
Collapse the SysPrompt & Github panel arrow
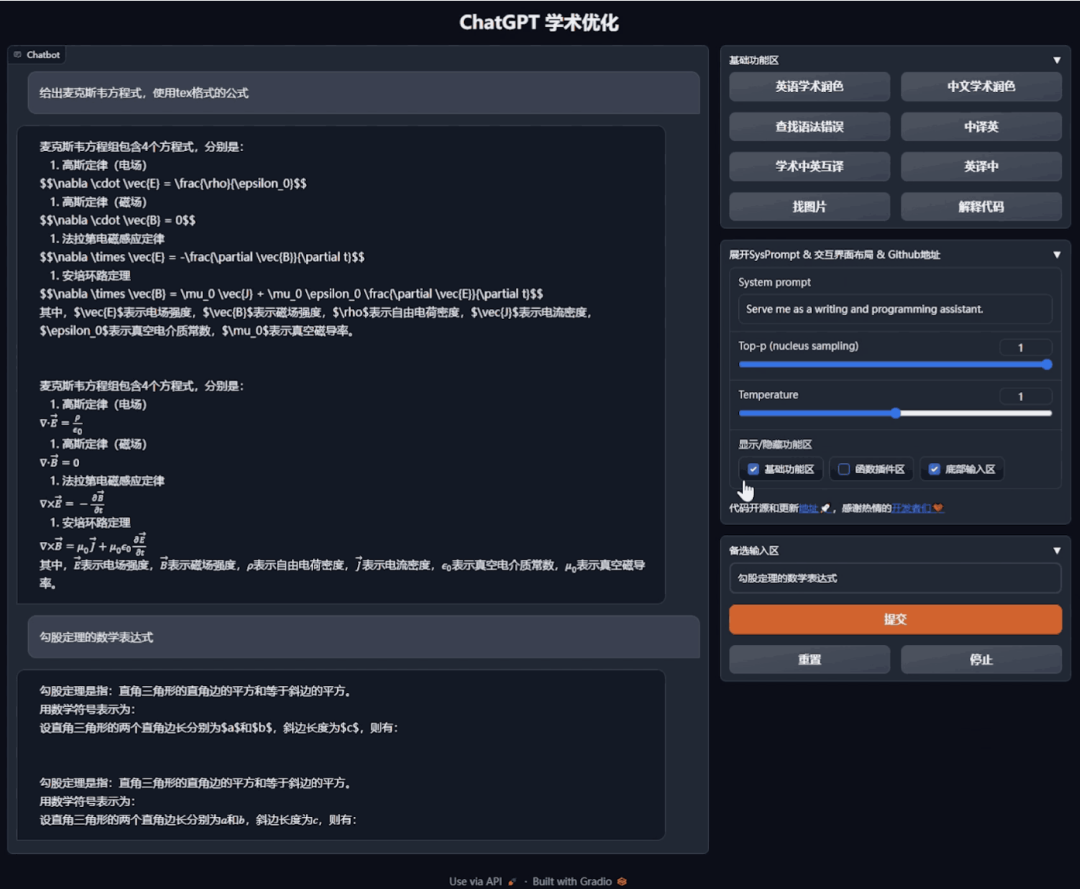[x=1057, y=254]
